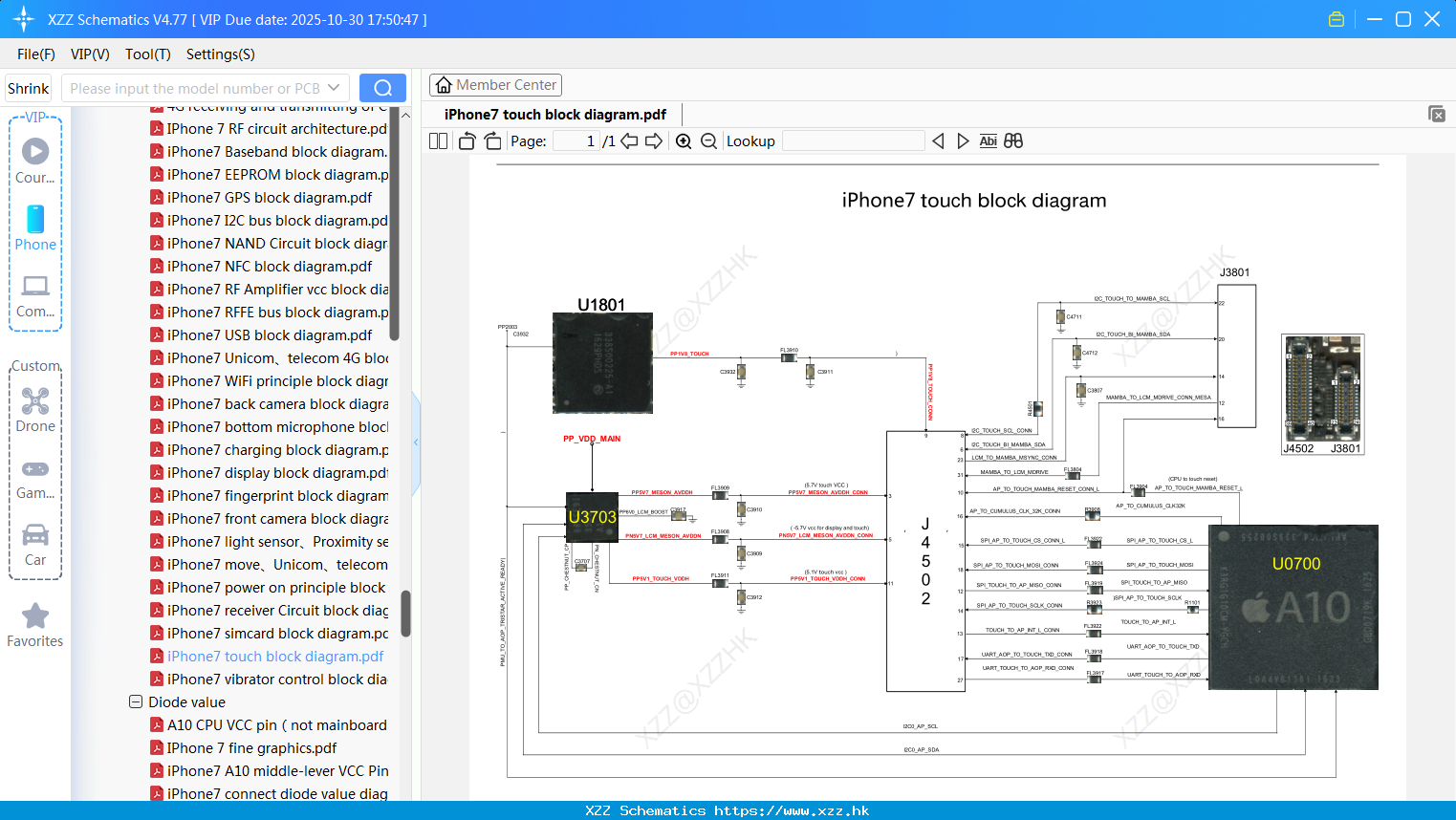This screenshot has height=820, width=1456.
Task: Open iPhone 7 RF circuit architecture.pdf
Action: click(x=270, y=128)
